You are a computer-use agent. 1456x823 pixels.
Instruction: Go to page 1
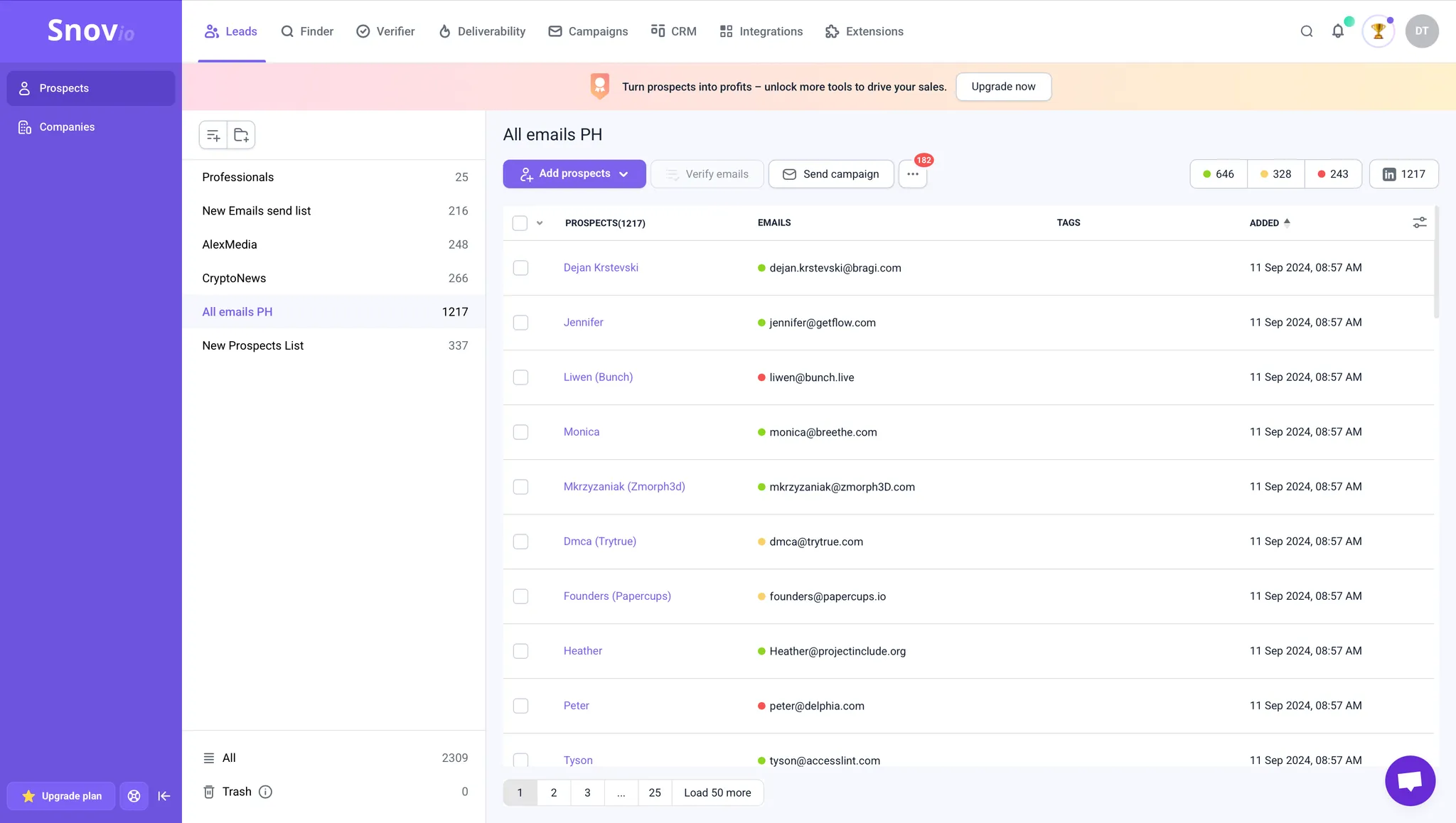click(x=520, y=792)
